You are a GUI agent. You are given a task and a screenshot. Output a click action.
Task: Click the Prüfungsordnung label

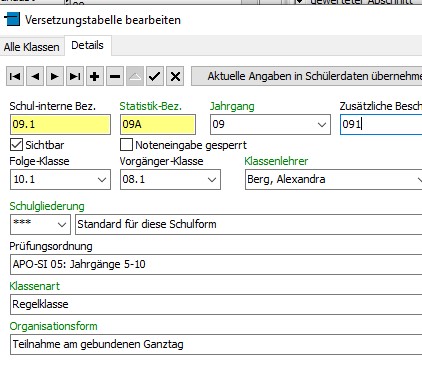51,246
